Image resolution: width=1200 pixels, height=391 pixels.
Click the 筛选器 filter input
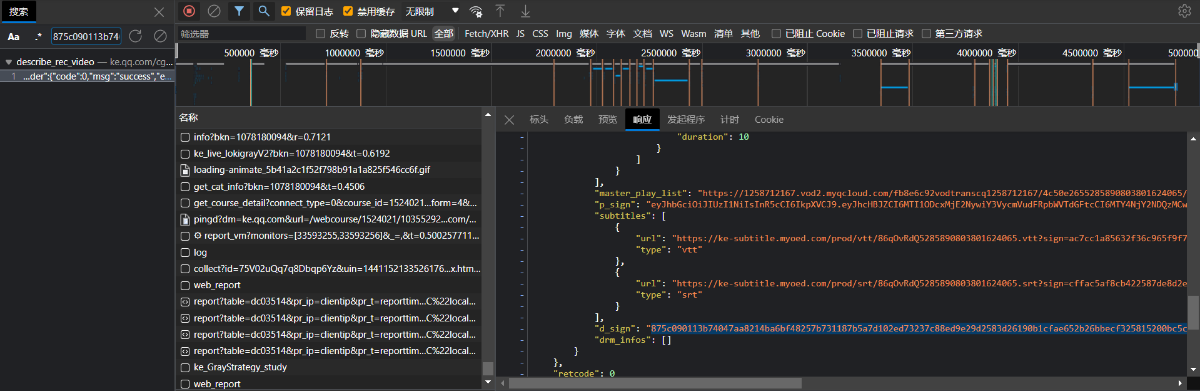pyautogui.click(x=241, y=33)
